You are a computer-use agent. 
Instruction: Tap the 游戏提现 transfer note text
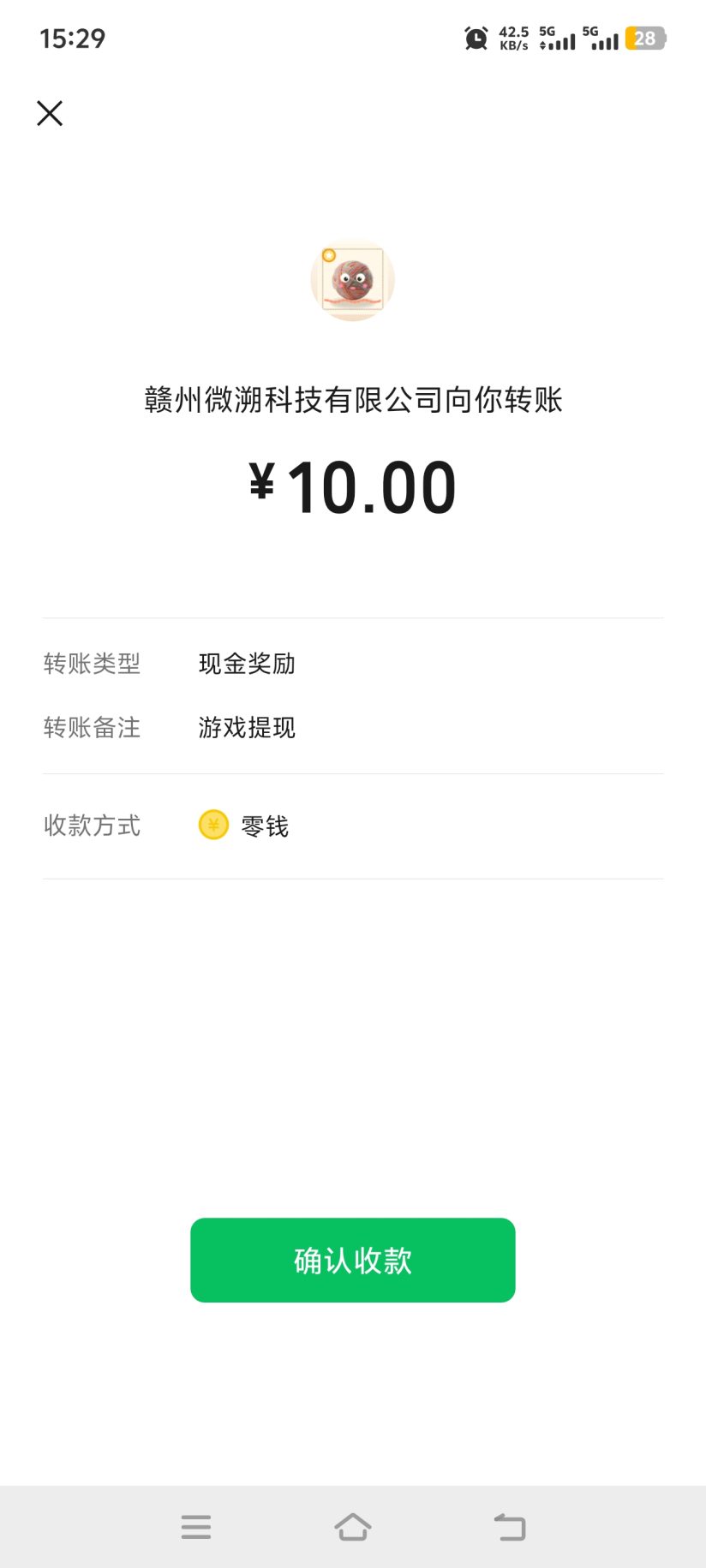pyautogui.click(x=247, y=728)
